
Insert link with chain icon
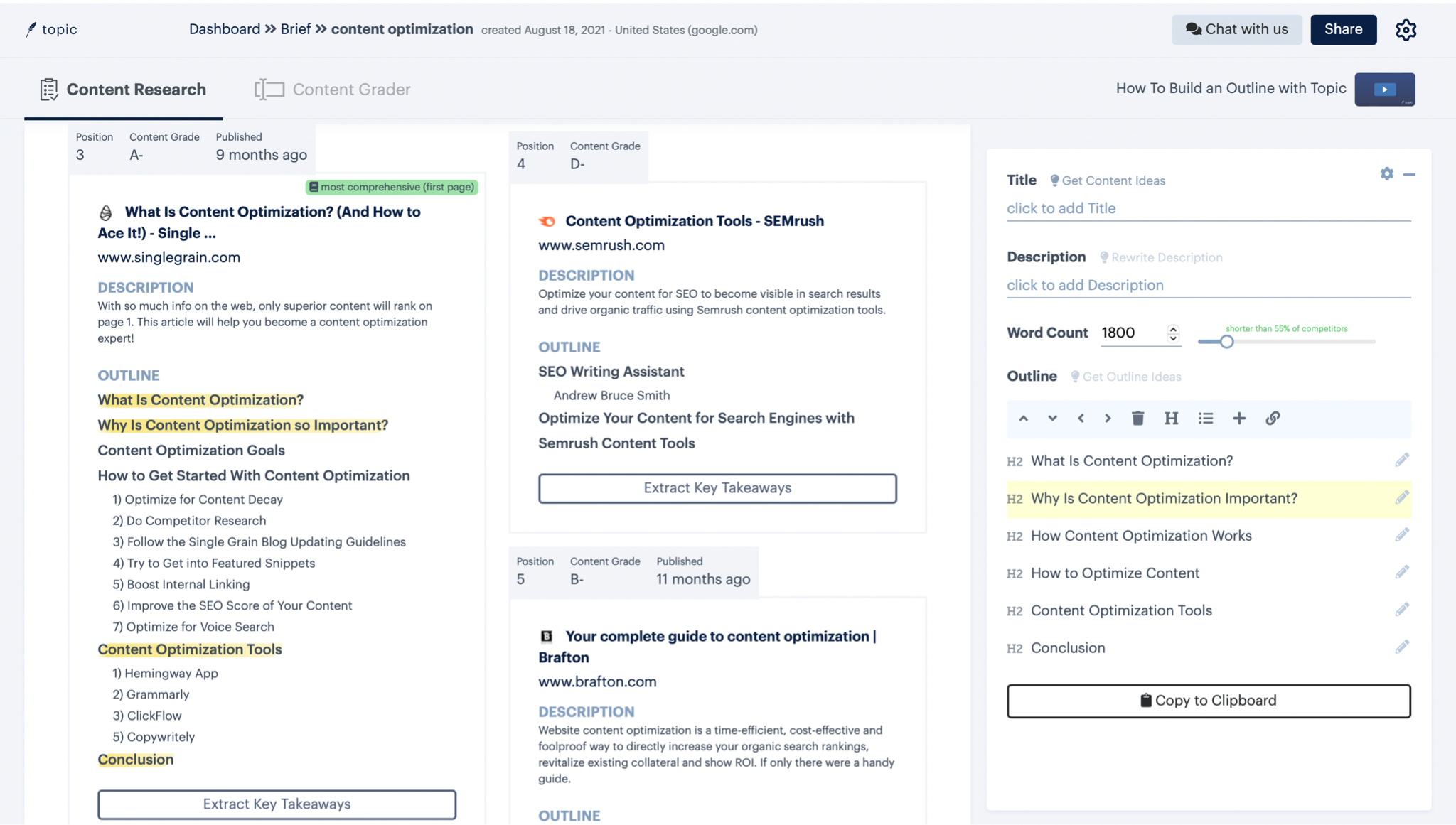pos(1273,419)
